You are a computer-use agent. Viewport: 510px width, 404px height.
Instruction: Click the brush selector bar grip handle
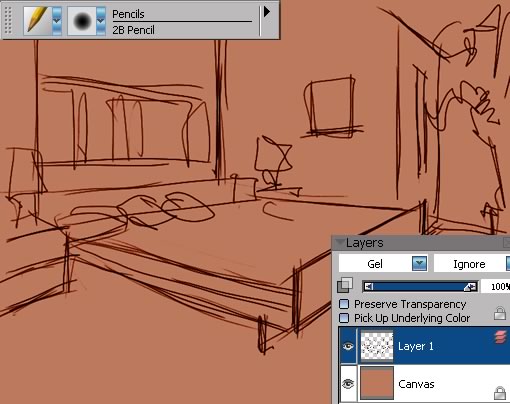point(9,21)
